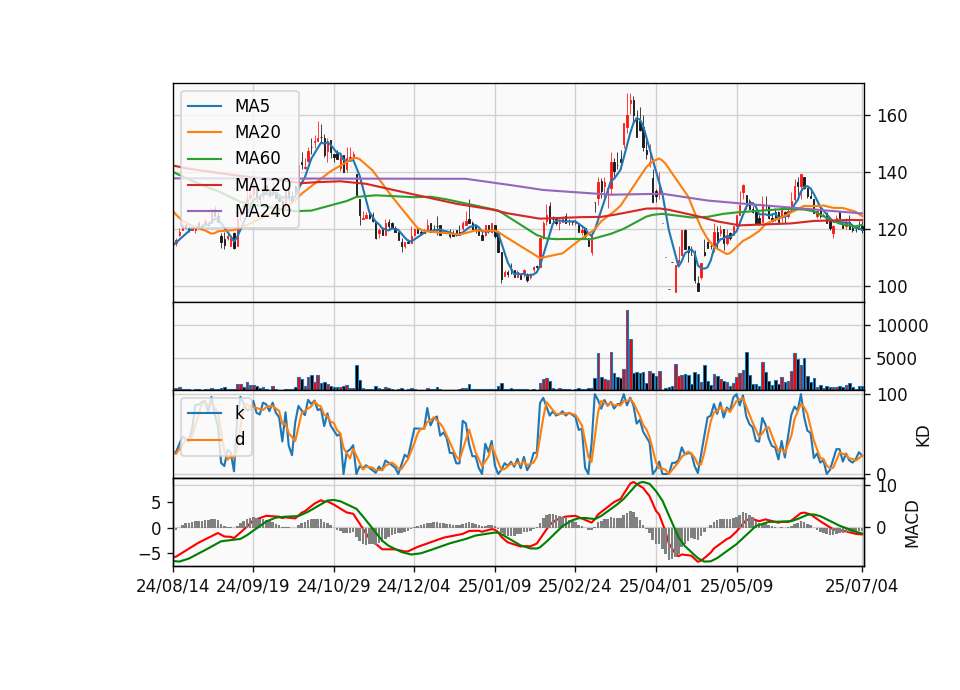Click the MA20 legend label
The height and width of the screenshot is (690, 960).
pos(257,132)
